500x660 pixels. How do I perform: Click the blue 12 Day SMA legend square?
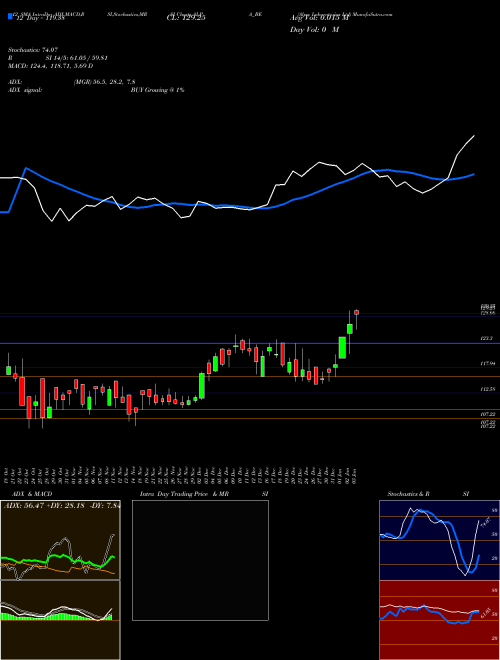[11, 17]
